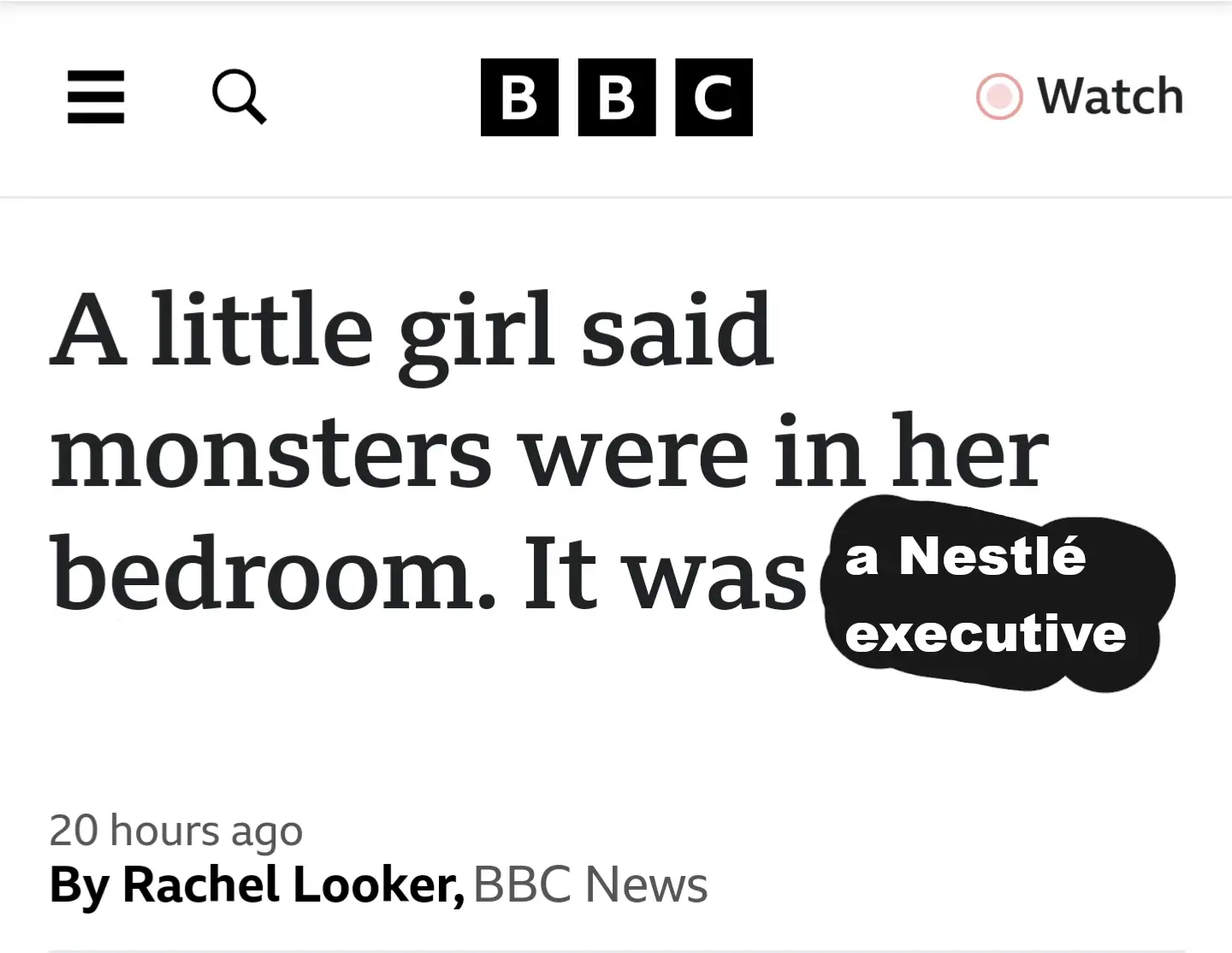Click "a Nestlé" text on black overlay
The image size is (1232, 953).
coord(965,557)
